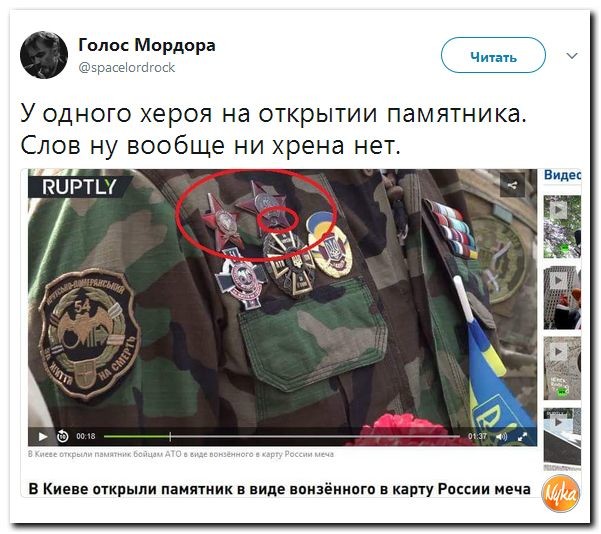Toggle fullscreen video mode

click(522, 437)
